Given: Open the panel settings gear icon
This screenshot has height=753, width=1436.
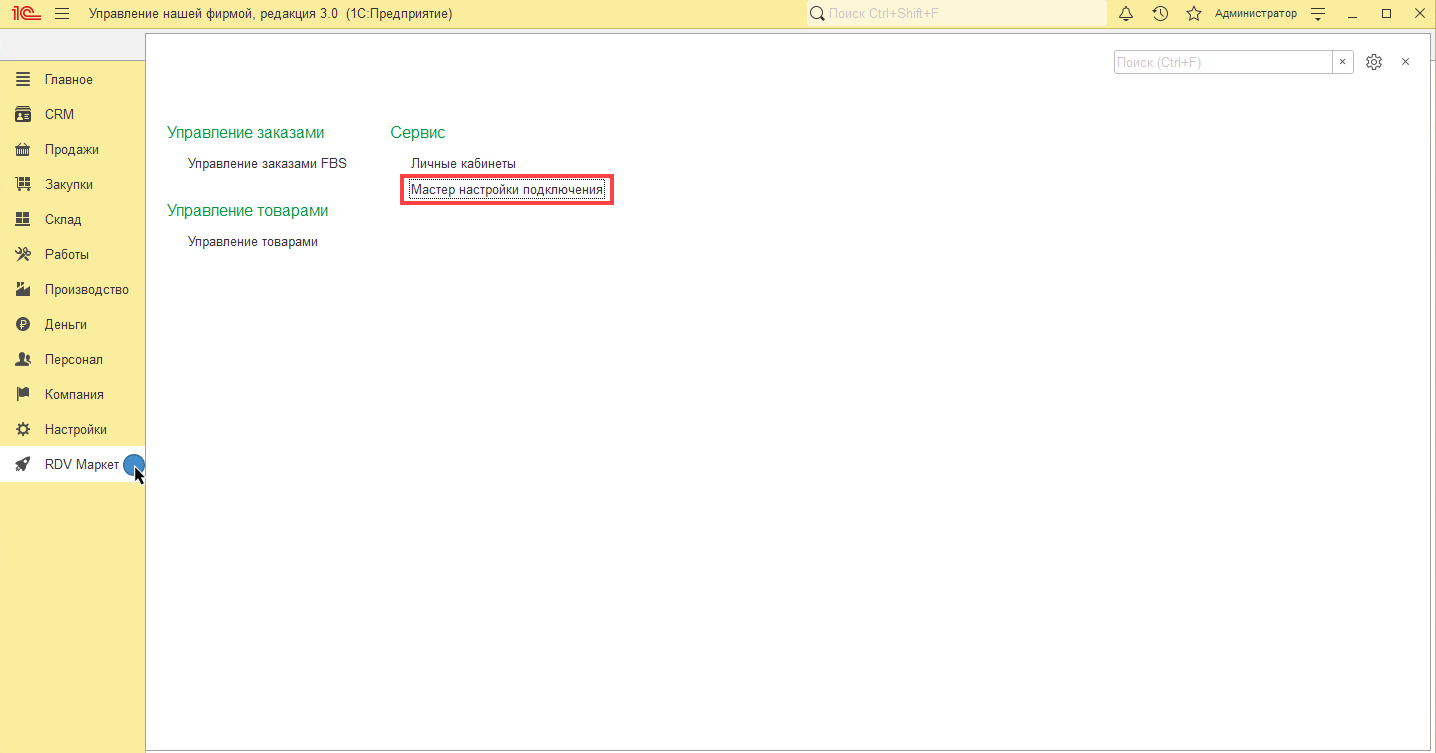Looking at the screenshot, I should 1374,62.
